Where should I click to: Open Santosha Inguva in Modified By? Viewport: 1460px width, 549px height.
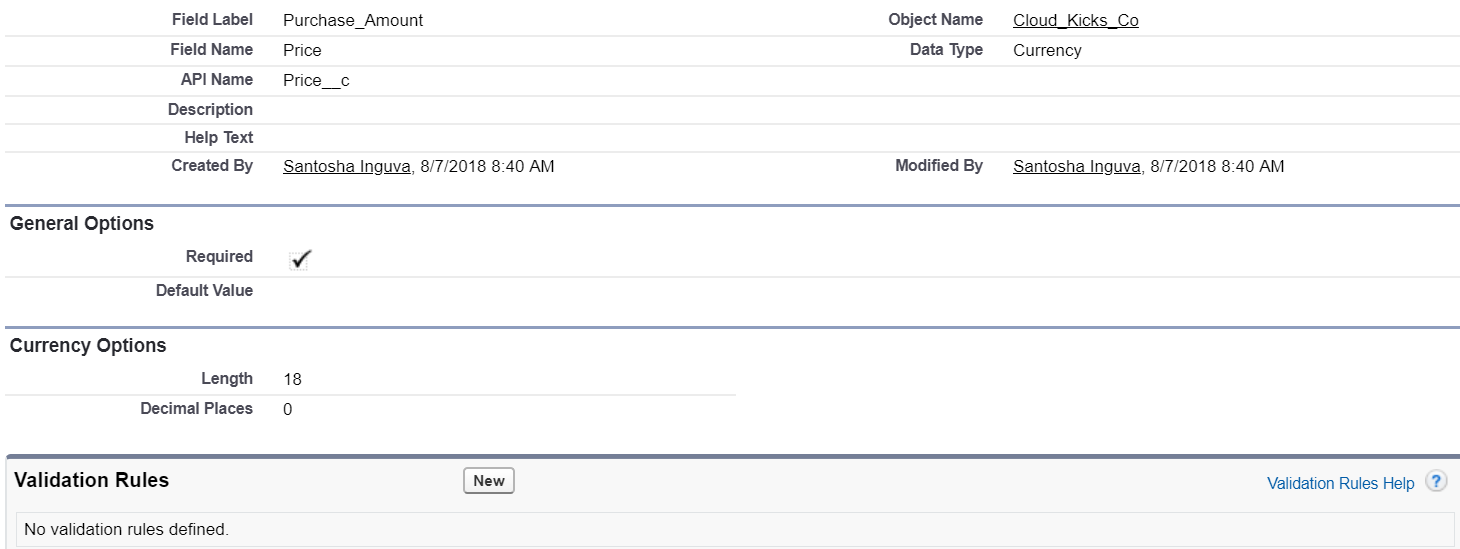(1076, 166)
